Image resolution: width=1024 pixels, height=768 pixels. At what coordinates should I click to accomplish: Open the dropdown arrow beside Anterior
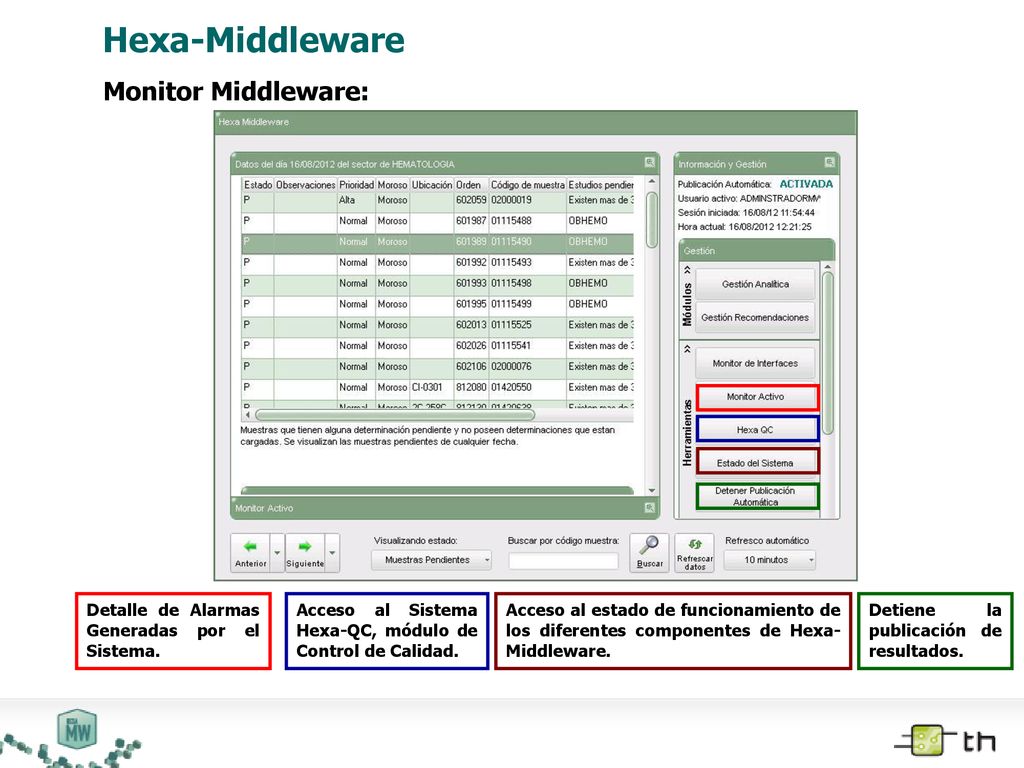click(278, 552)
